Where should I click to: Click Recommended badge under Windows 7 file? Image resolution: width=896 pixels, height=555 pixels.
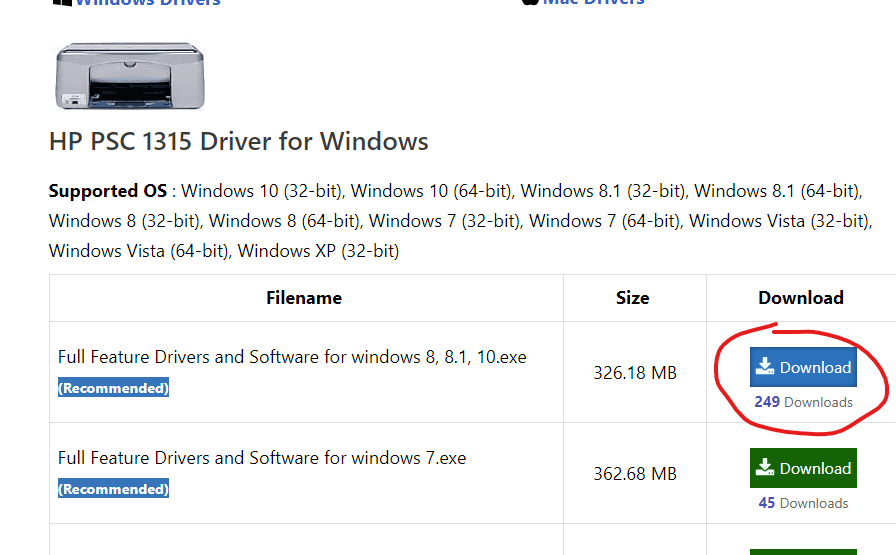coord(113,489)
